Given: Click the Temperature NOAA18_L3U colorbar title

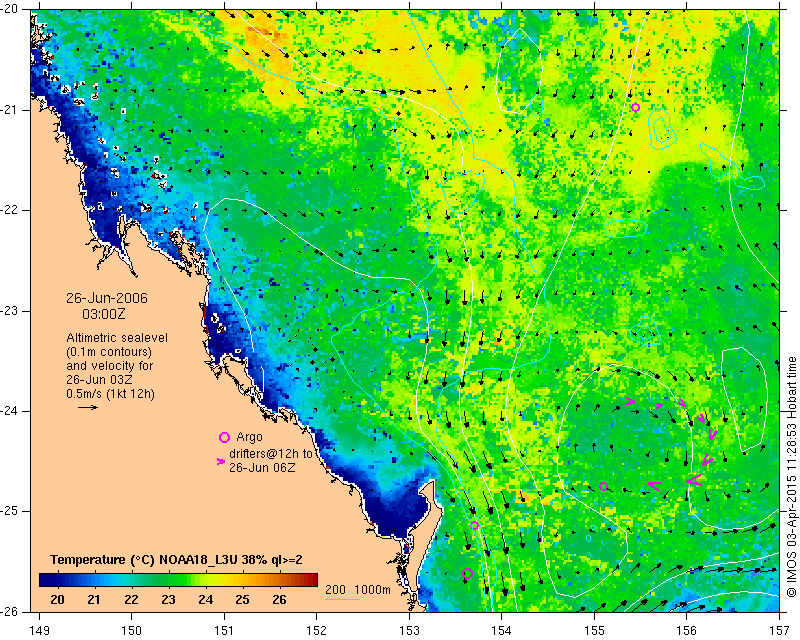Looking at the screenshot, I should coord(176,559).
